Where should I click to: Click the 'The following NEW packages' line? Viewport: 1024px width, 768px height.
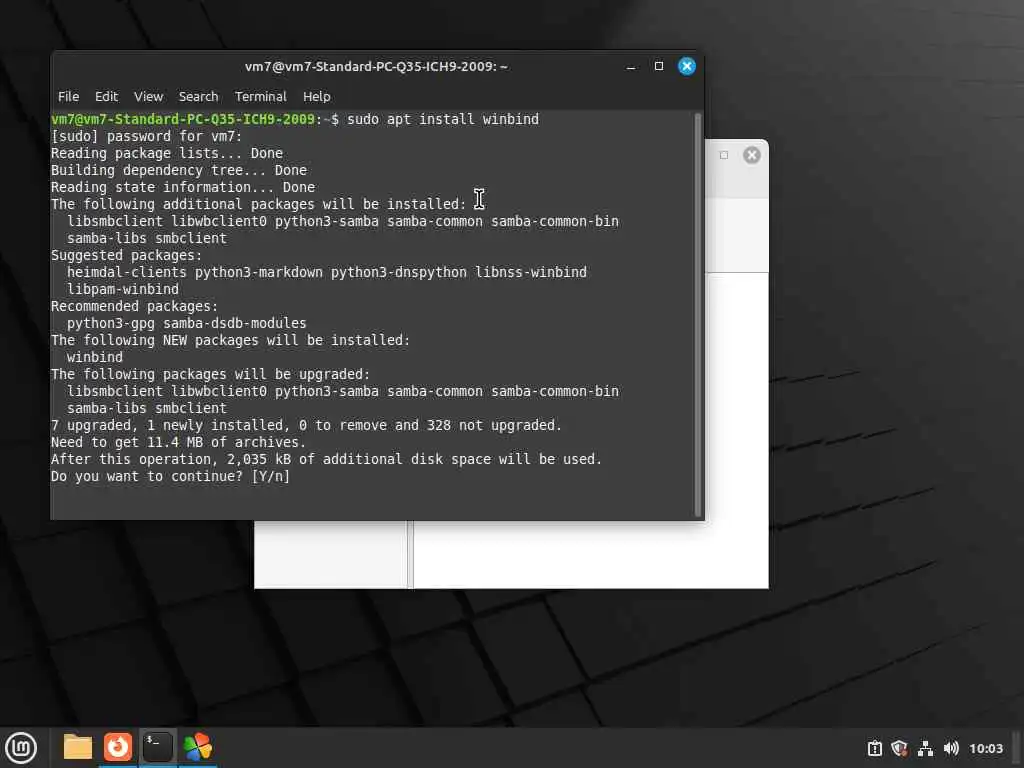coord(231,340)
